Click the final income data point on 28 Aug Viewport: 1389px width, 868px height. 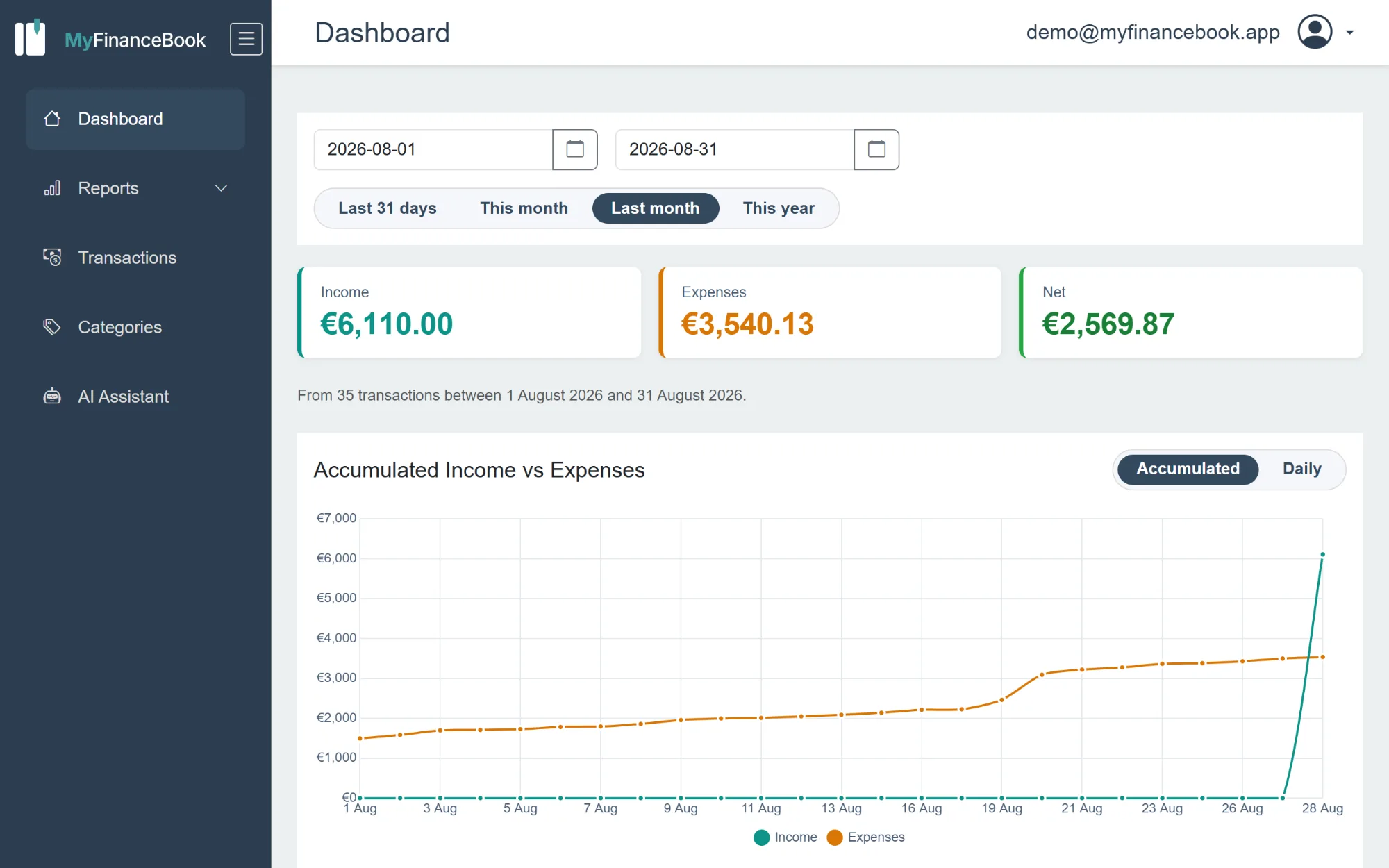[1322, 554]
